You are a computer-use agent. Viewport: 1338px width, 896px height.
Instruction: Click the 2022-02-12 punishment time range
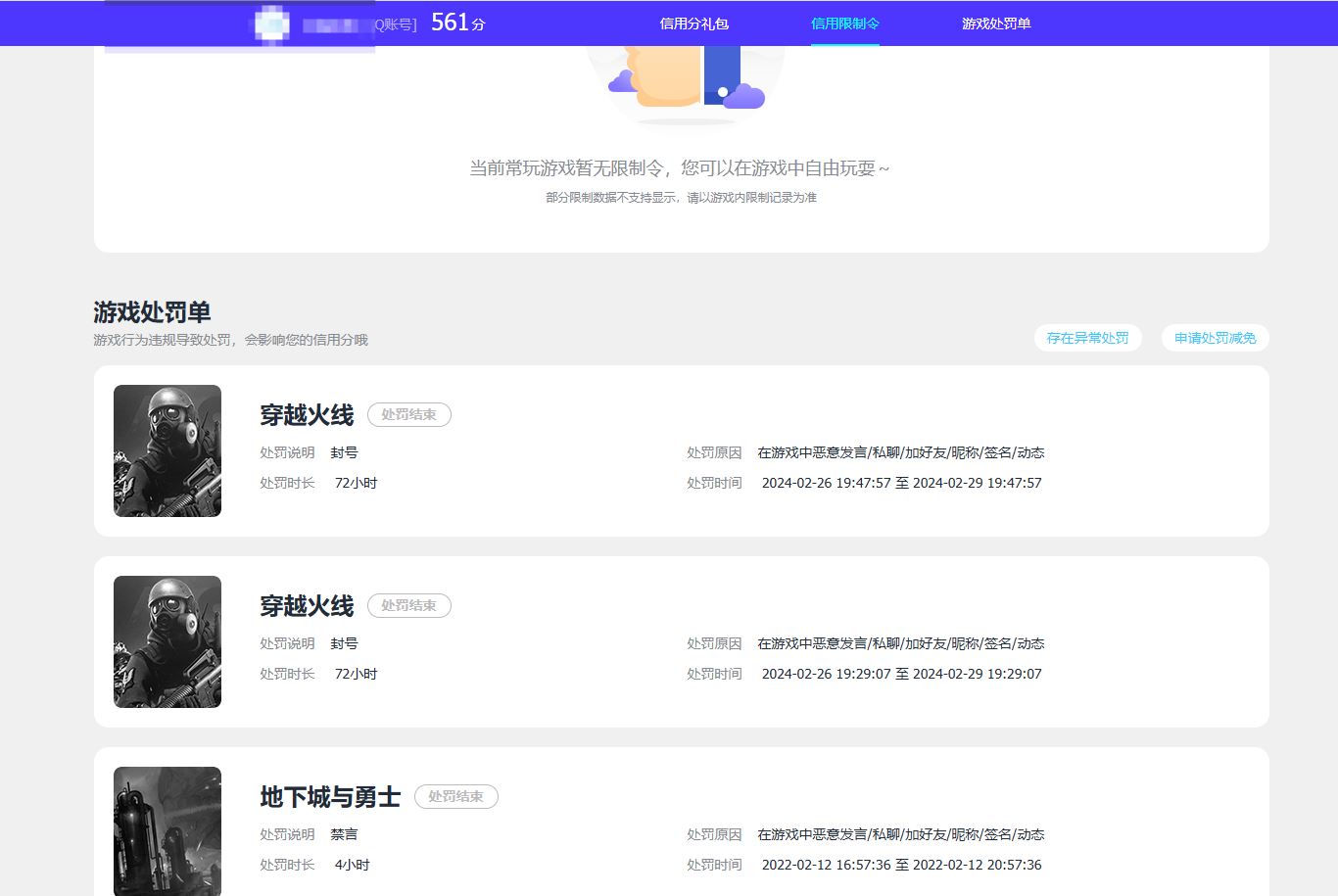901,865
